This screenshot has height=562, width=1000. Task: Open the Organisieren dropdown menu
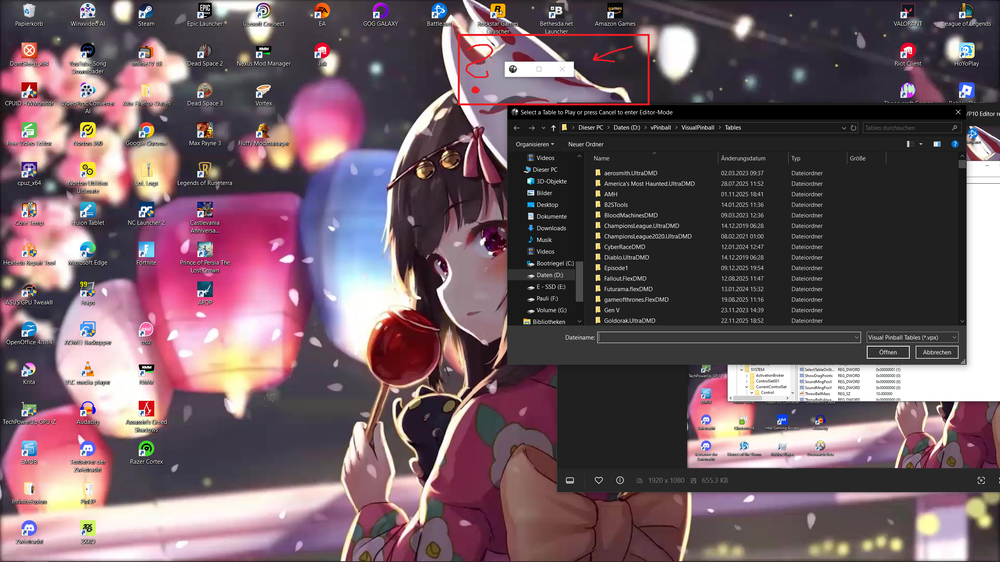click(534, 144)
